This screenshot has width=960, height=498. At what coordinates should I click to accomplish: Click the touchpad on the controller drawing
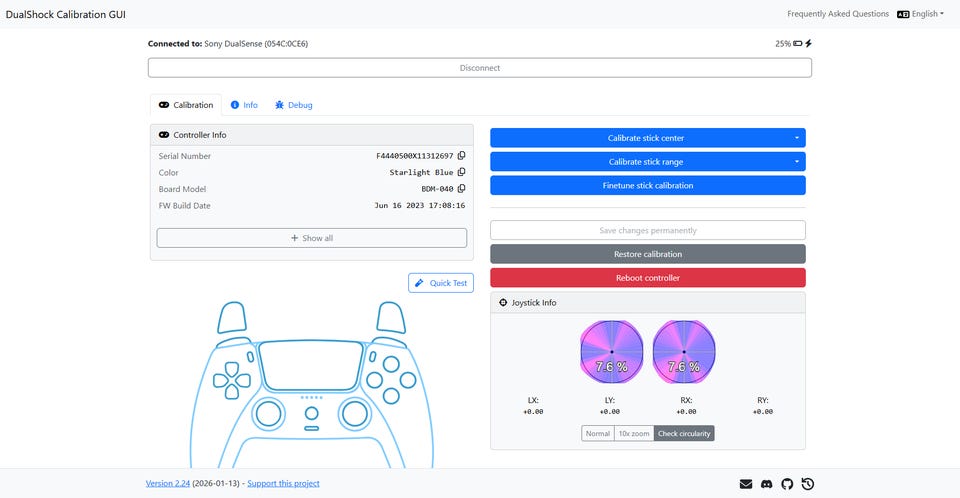(x=311, y=365)
